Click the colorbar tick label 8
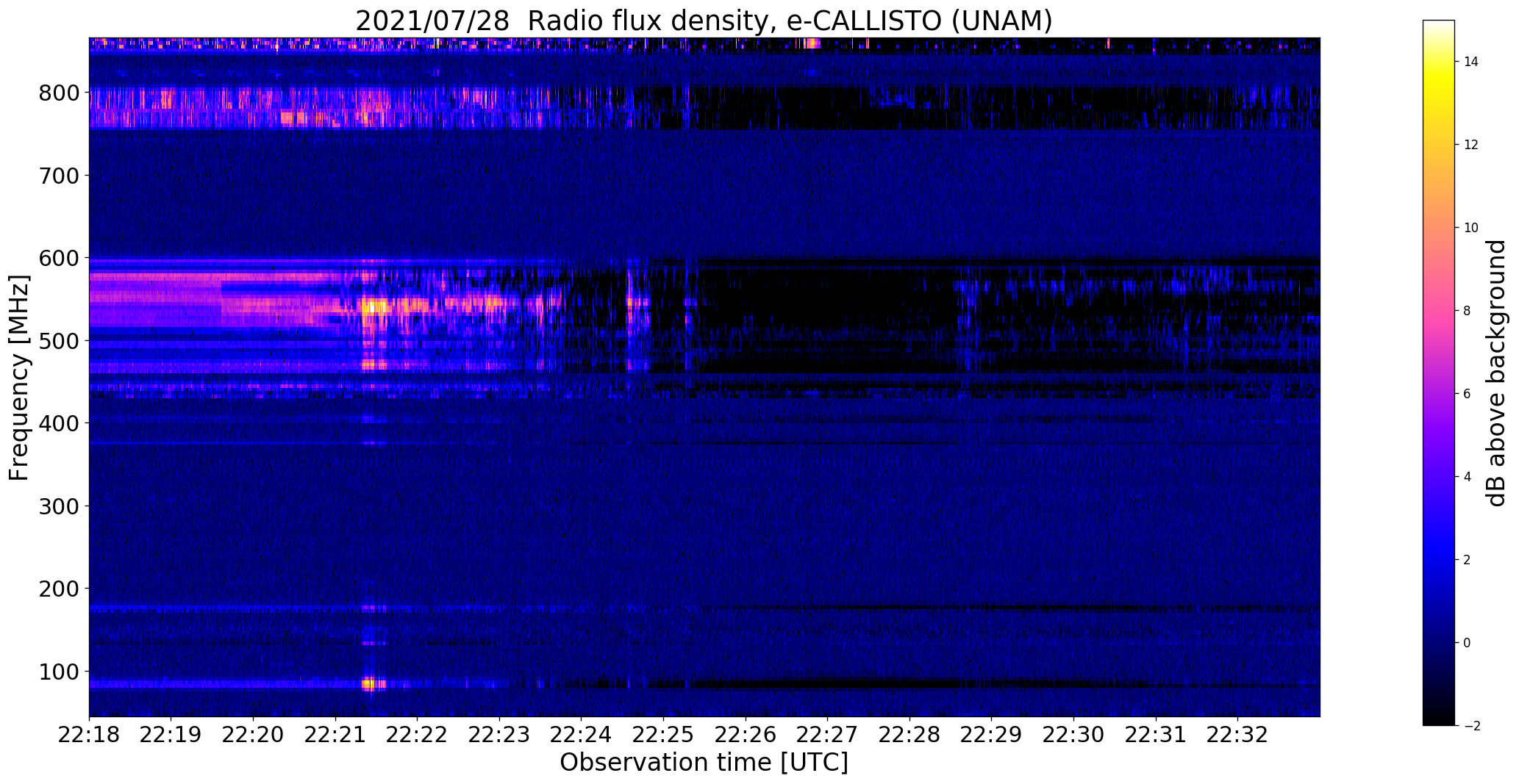The width and height of the screenshot is (1519, 784). [x=1468, y=311]
